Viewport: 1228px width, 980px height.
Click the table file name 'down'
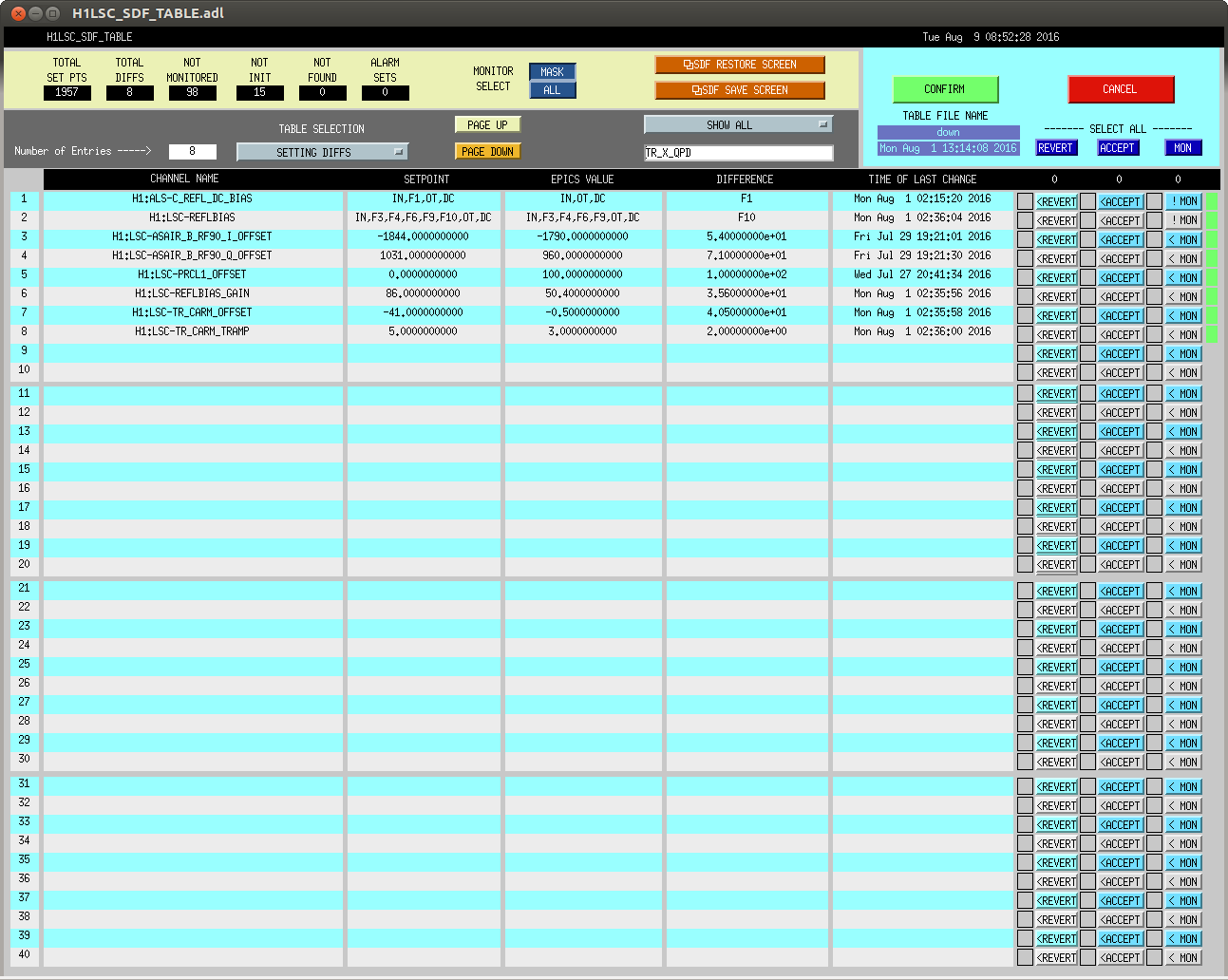click(948, 132)
